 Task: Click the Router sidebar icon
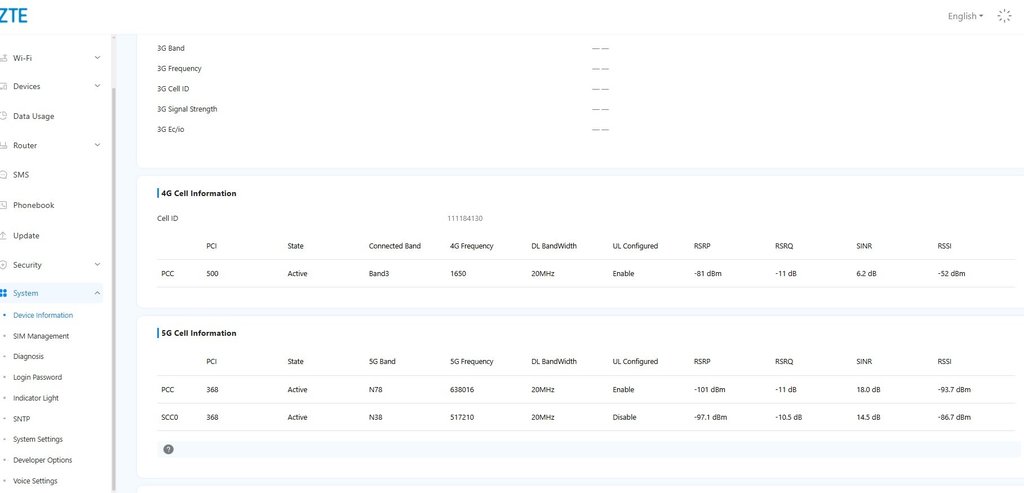tap(3, 146)
